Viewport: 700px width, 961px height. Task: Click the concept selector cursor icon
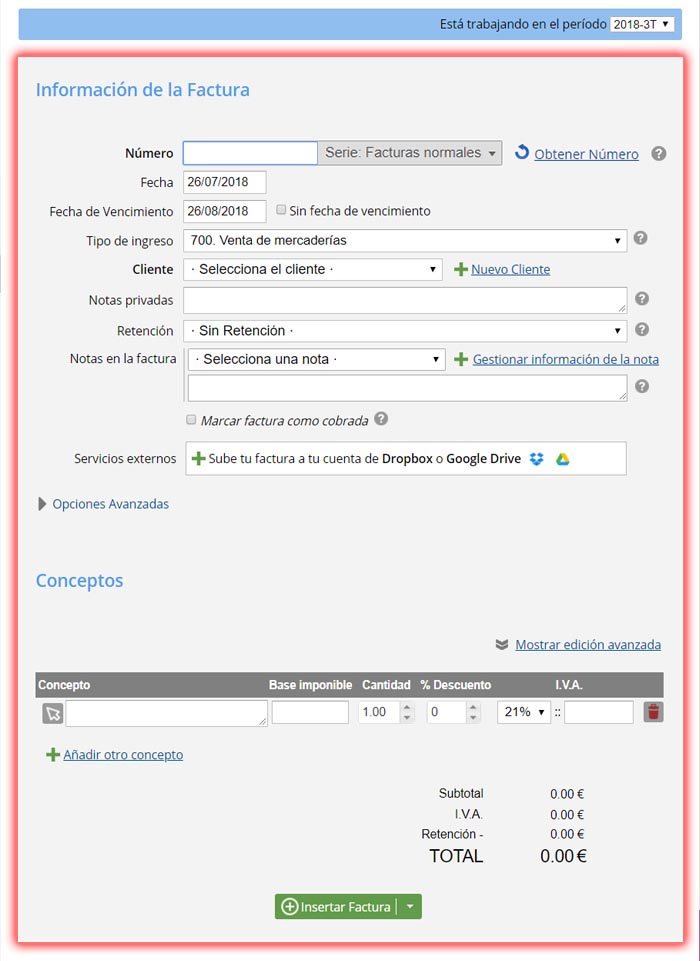click(x=52, y=713)
